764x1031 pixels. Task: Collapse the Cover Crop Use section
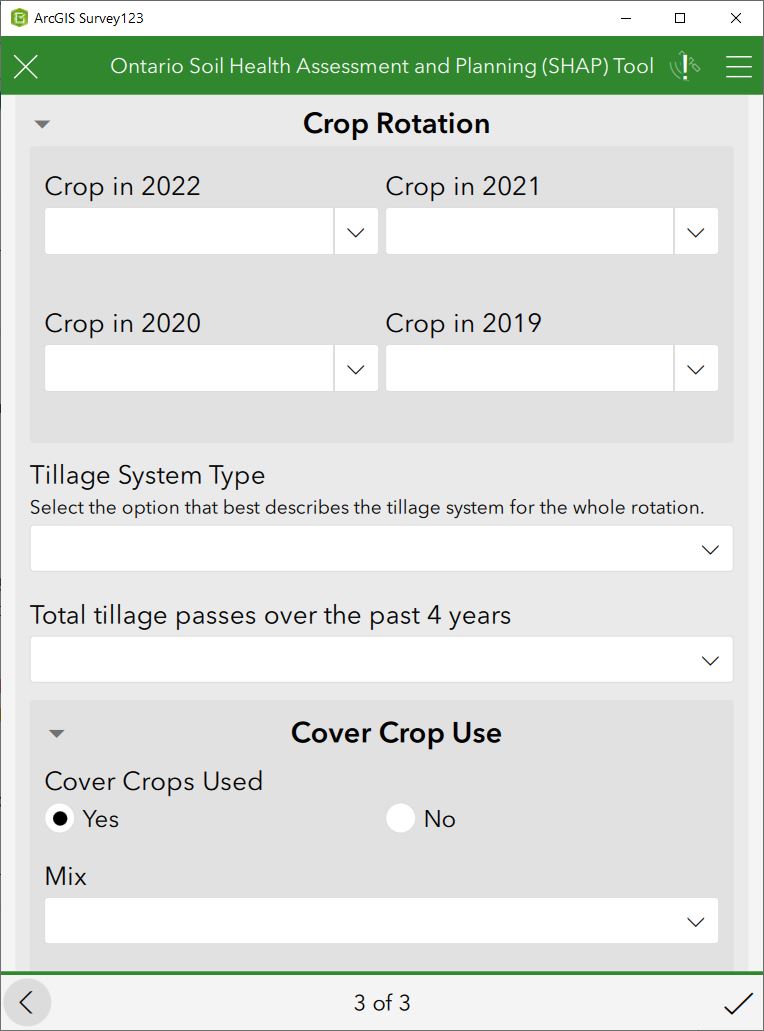click(57, 733)
